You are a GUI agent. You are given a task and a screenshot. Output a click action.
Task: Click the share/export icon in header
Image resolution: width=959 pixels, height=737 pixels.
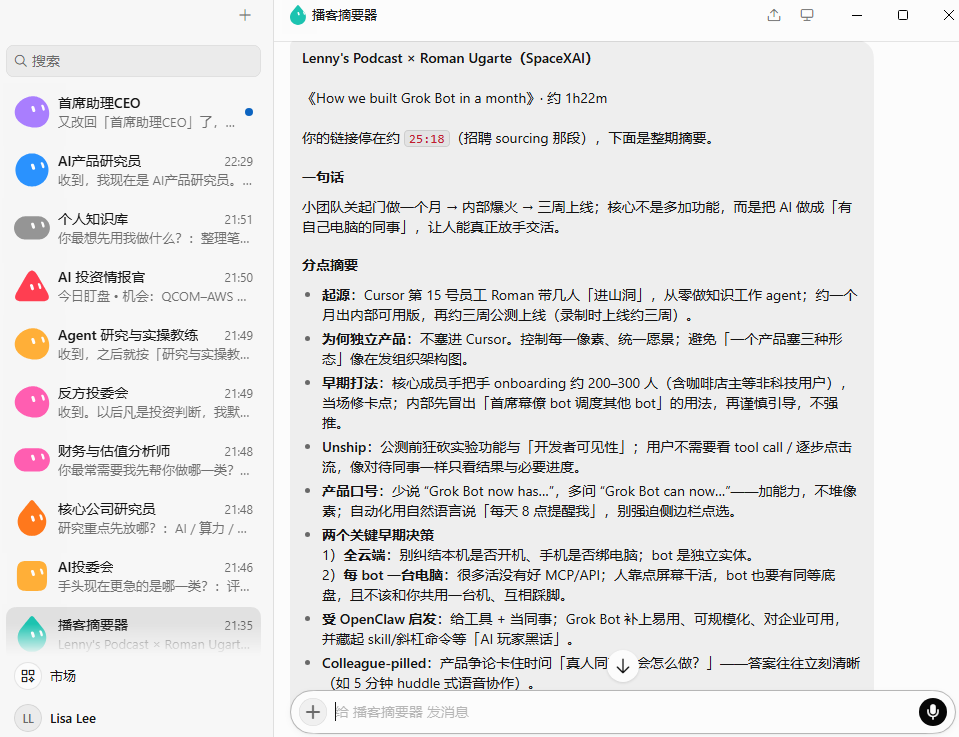(x=774, y=15)
